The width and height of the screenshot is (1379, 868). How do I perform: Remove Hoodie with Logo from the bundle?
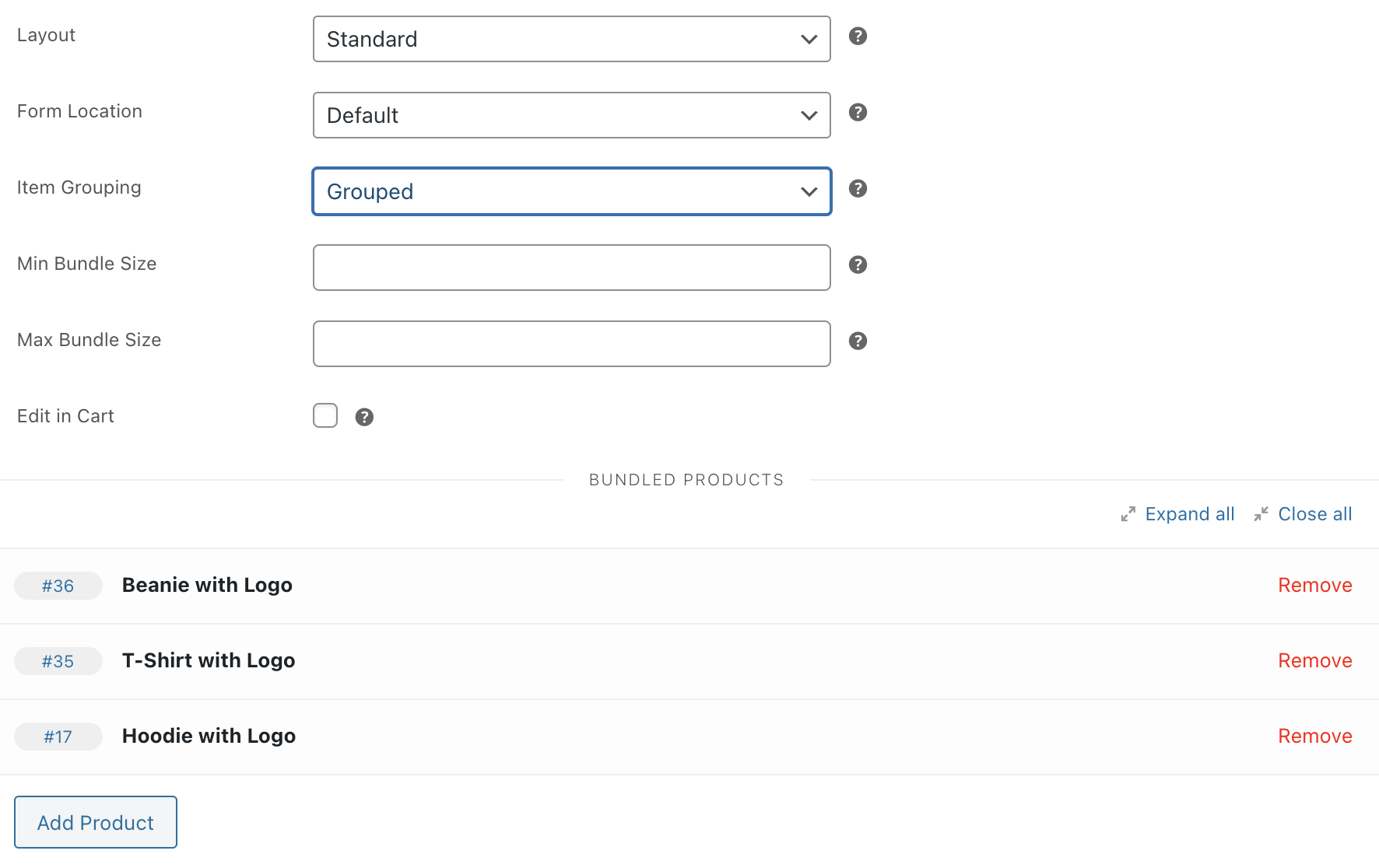click(1314, 736)
